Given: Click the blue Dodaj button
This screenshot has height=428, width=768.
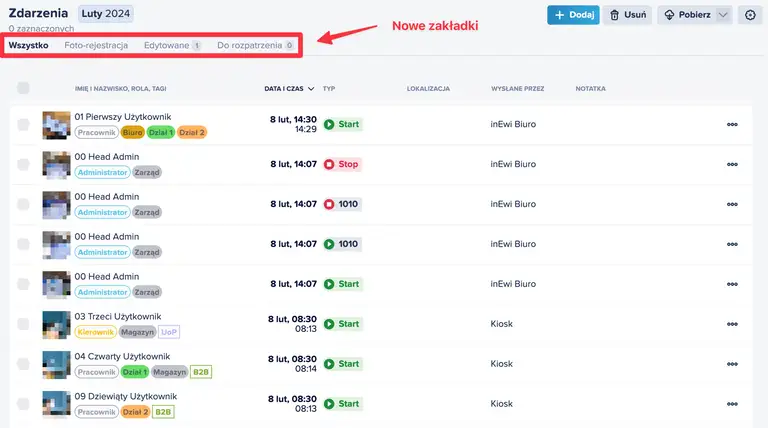Looking at the screenshot, I should pos(573,15).
